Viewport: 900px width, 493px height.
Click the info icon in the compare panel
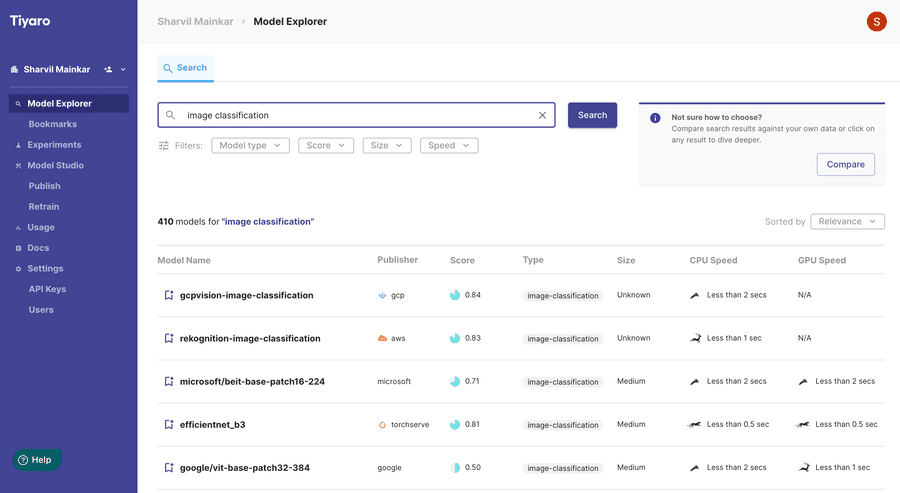(x=655, y=118)
